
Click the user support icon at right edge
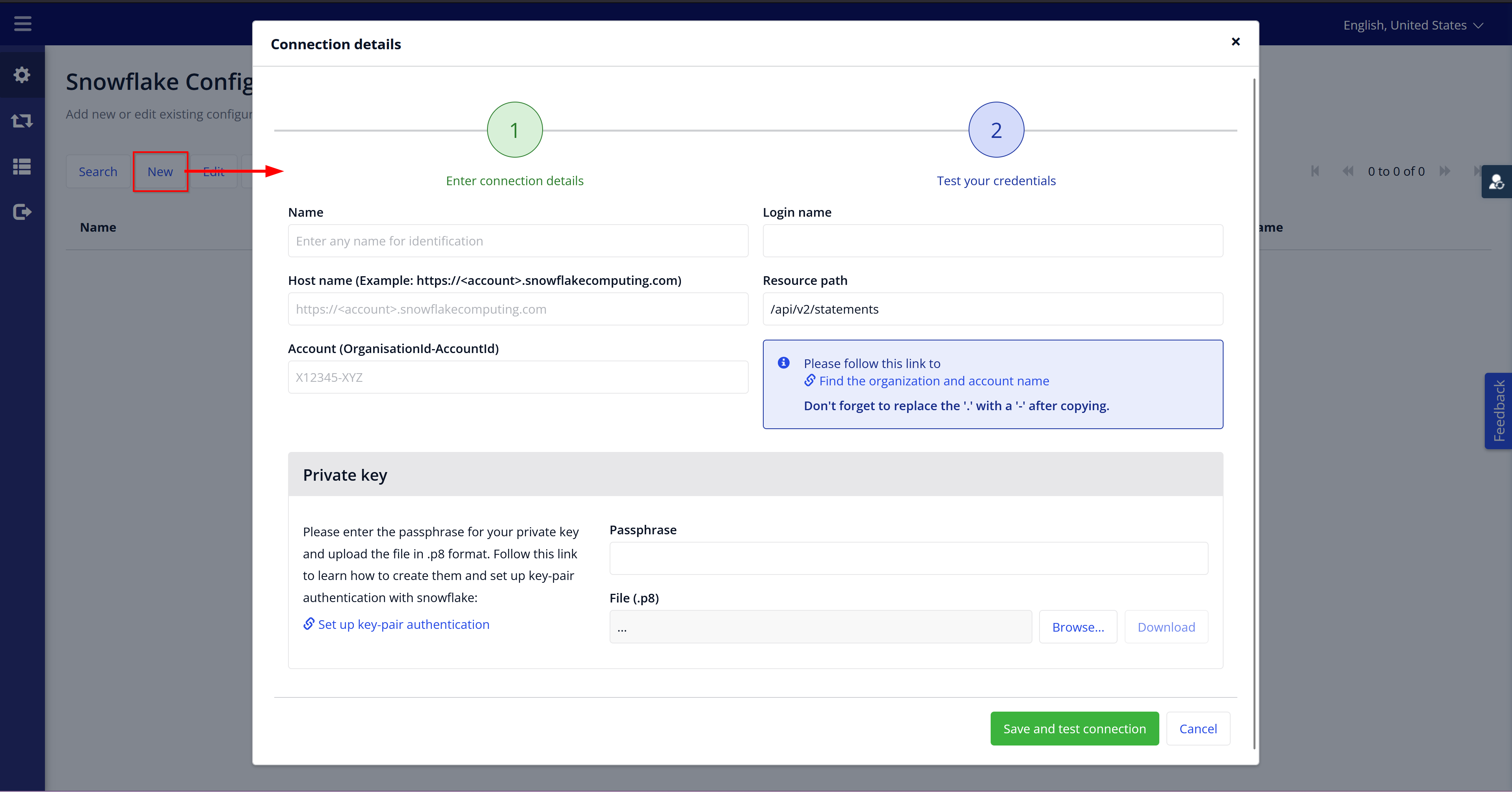(1496, 182)
